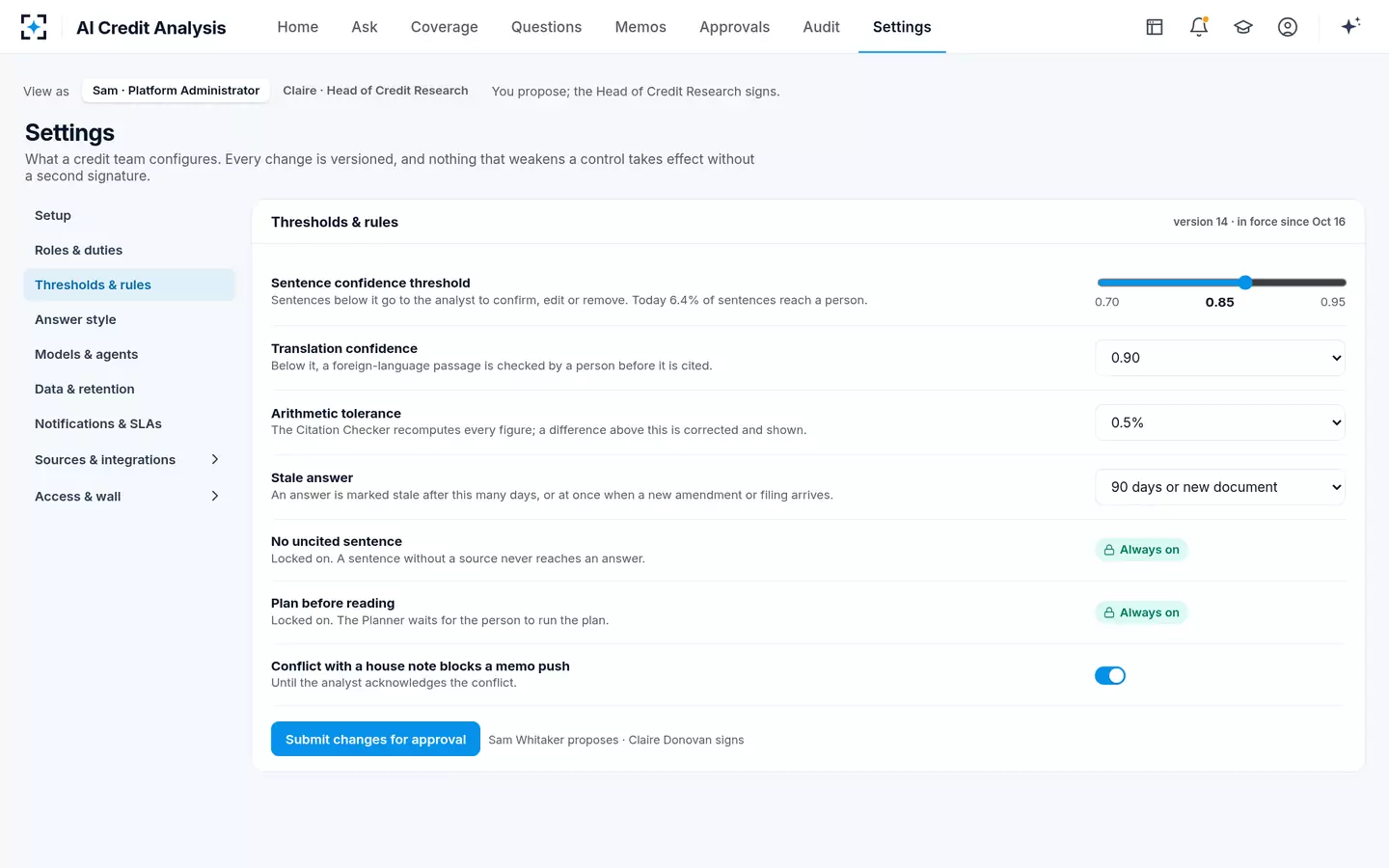Expand Sources & integrations section
This screenshot has width=1389, height=868.
pyautogui.click(x=128, y=460)
